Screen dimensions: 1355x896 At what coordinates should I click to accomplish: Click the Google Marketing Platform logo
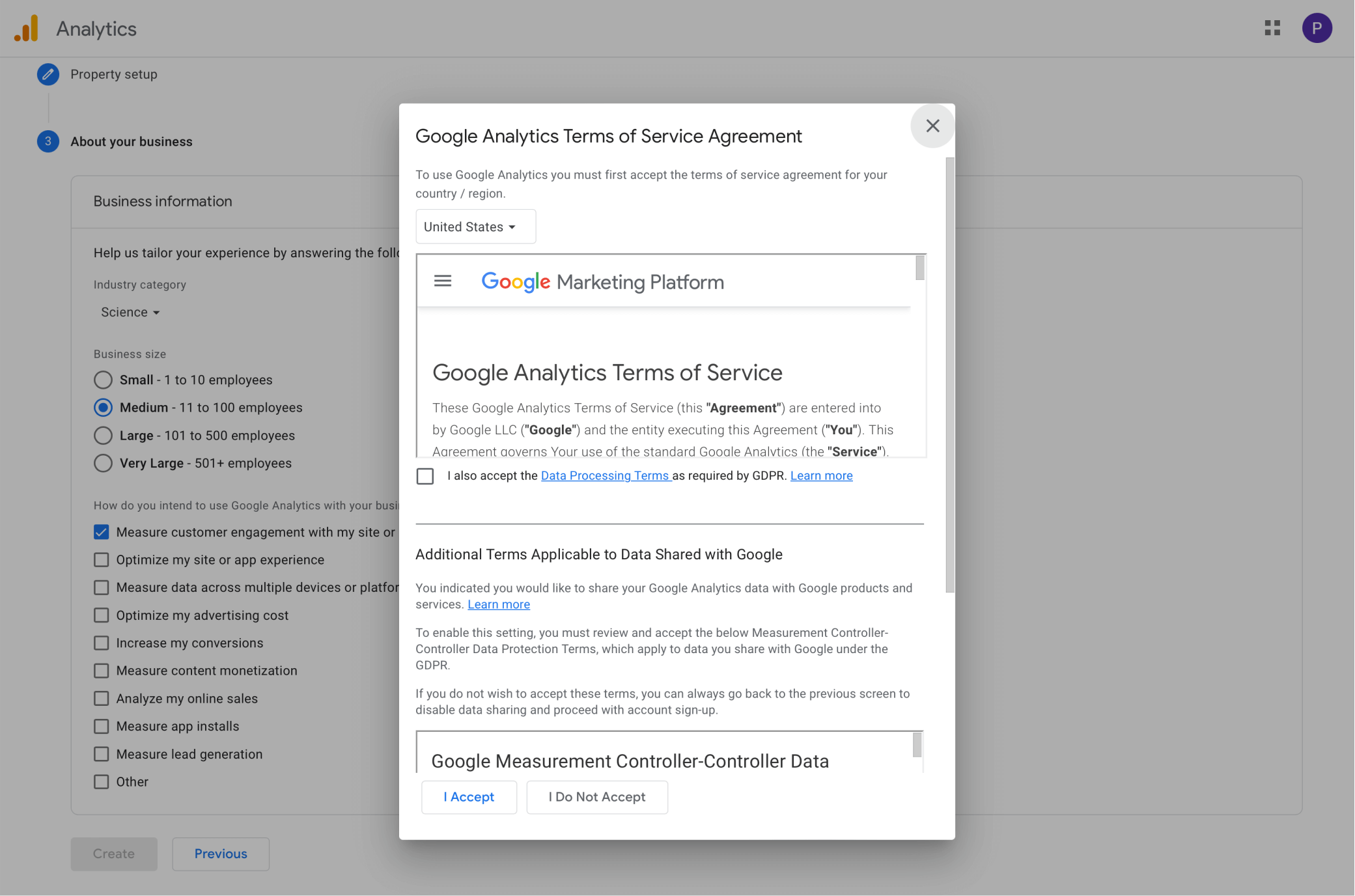[x=602, y=282]
